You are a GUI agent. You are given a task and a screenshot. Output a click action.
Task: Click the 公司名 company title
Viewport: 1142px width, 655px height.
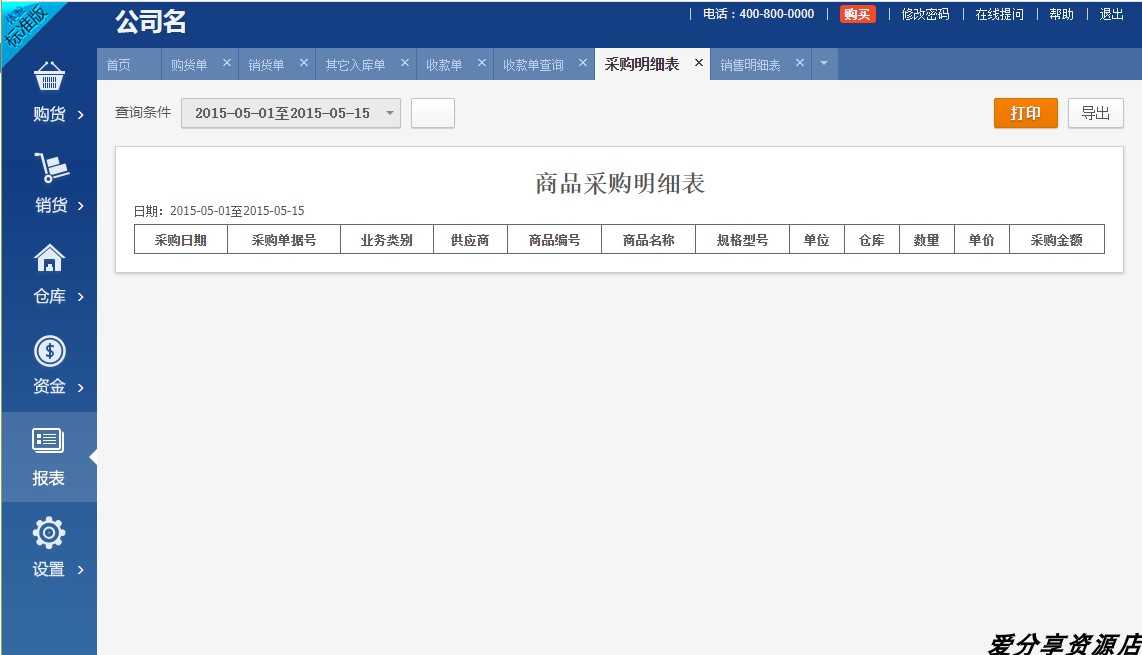(x=151, y=22)
